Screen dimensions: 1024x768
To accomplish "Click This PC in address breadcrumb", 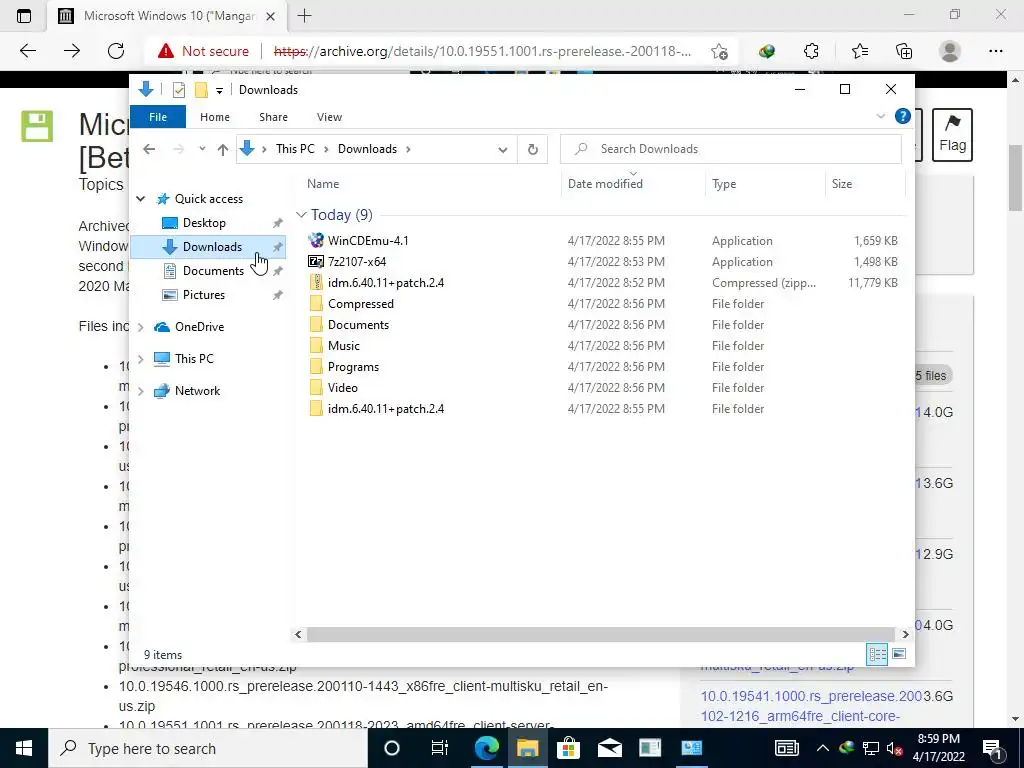I will click(x=295, y=149).
